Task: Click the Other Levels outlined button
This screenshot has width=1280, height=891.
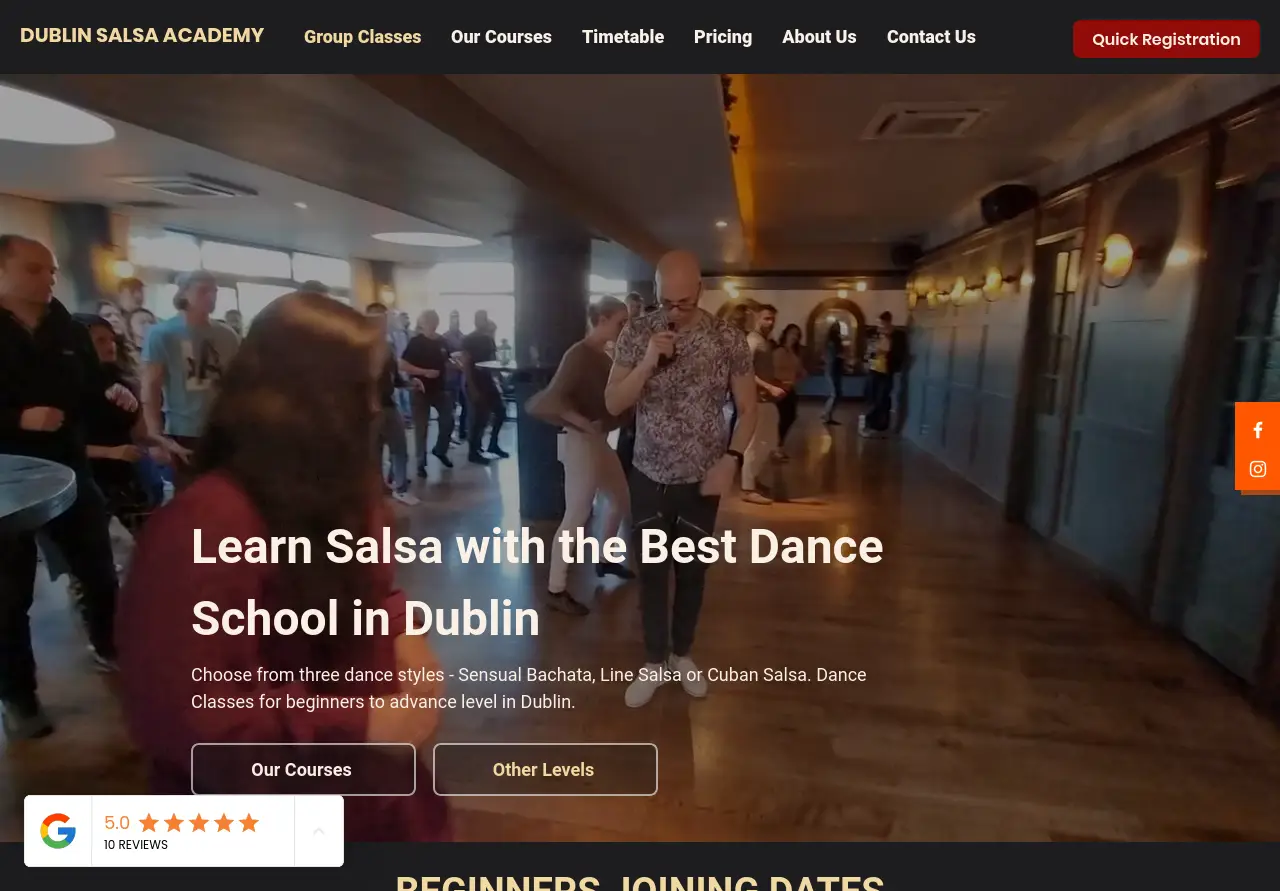Action: coord(544,769)
